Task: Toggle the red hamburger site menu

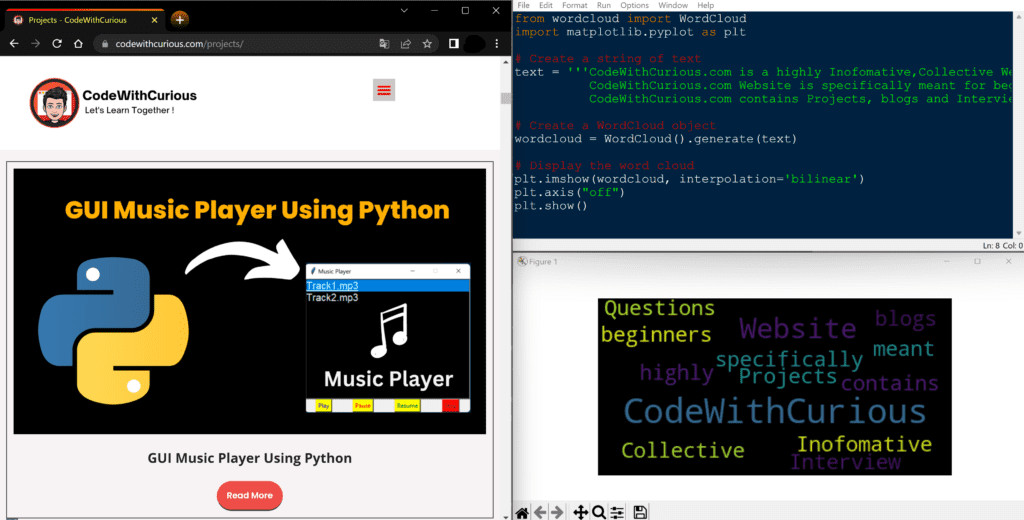Action: [x=384, y=90]
